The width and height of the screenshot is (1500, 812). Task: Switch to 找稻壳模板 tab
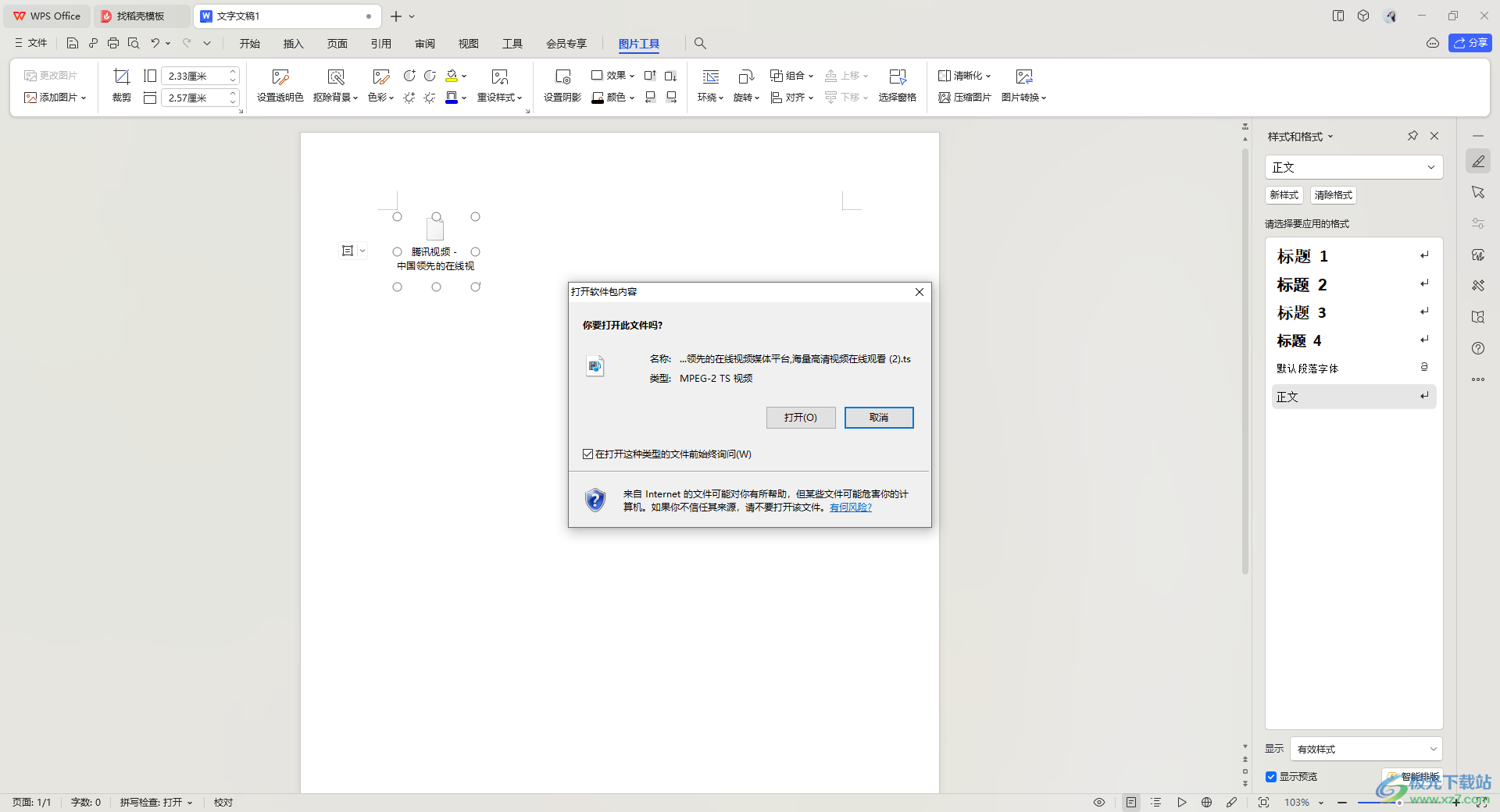click(140, 16)
